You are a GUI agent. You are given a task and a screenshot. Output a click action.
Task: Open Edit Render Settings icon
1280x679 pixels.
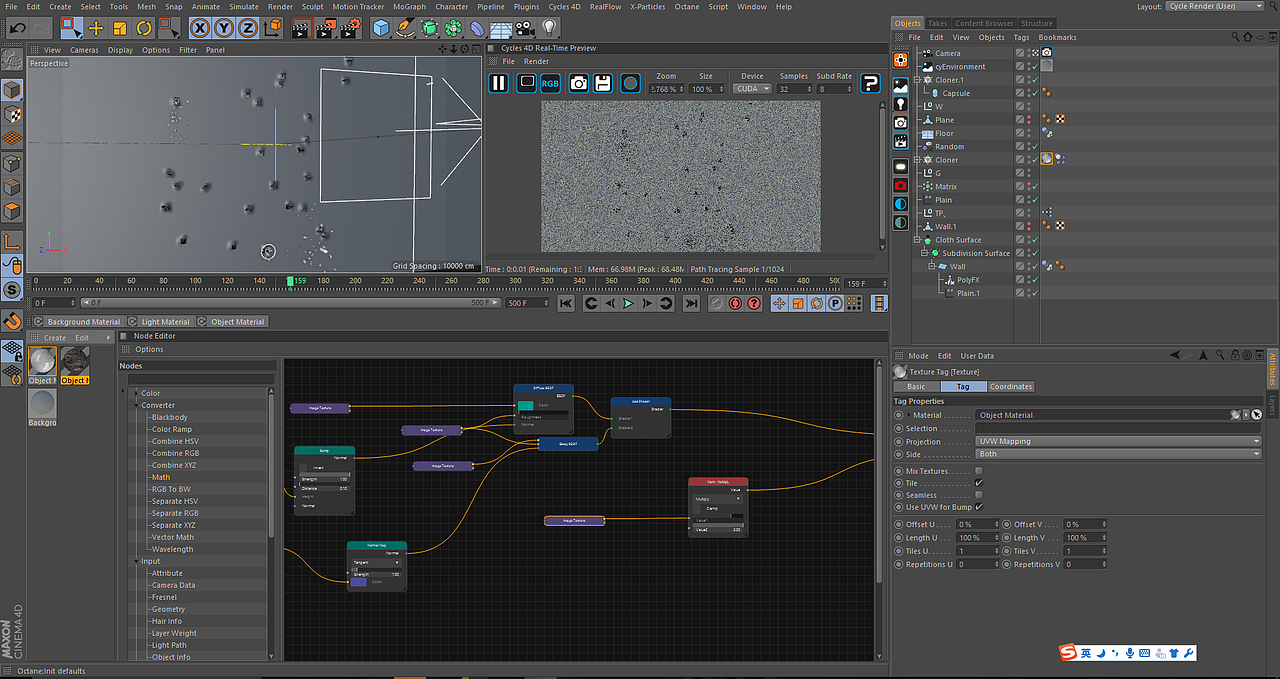click(349, 28)
